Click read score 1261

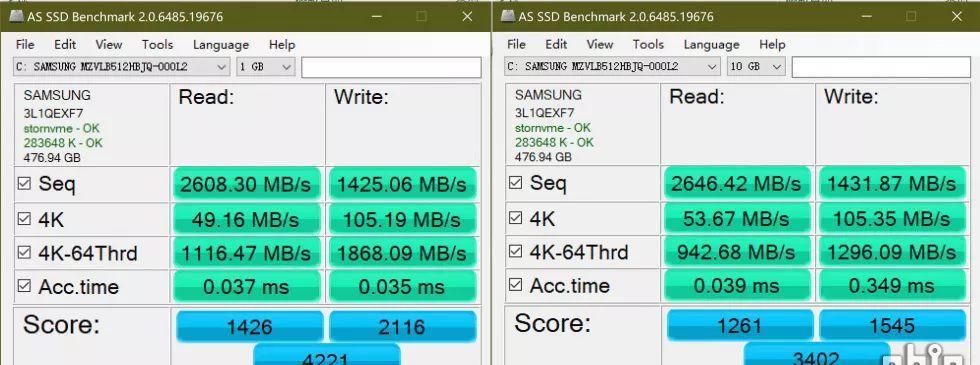(740, 325)
